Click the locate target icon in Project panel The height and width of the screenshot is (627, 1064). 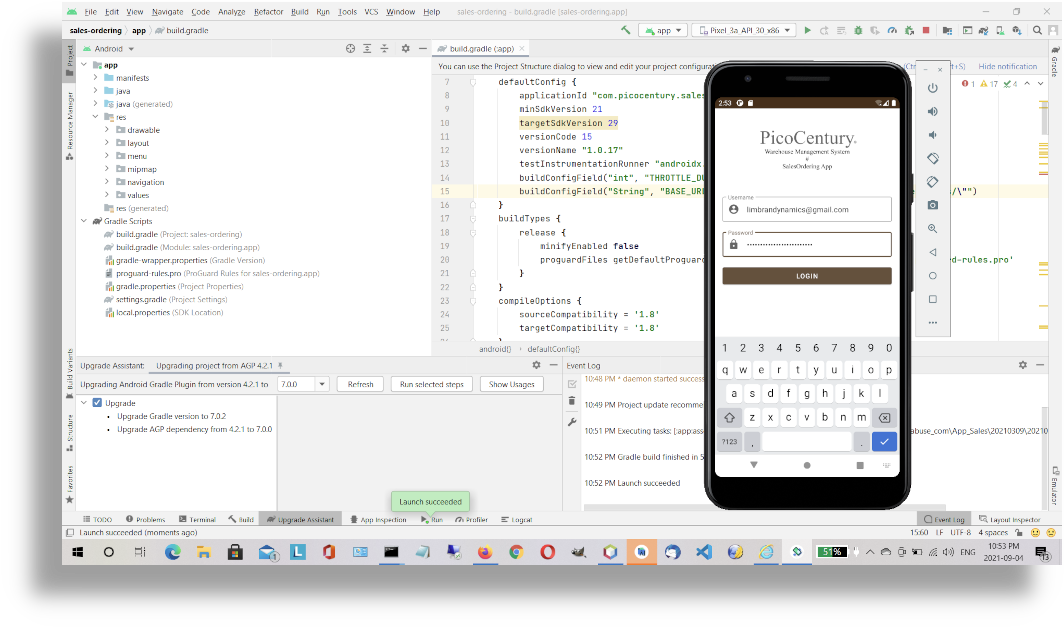(x=350, y=49)
